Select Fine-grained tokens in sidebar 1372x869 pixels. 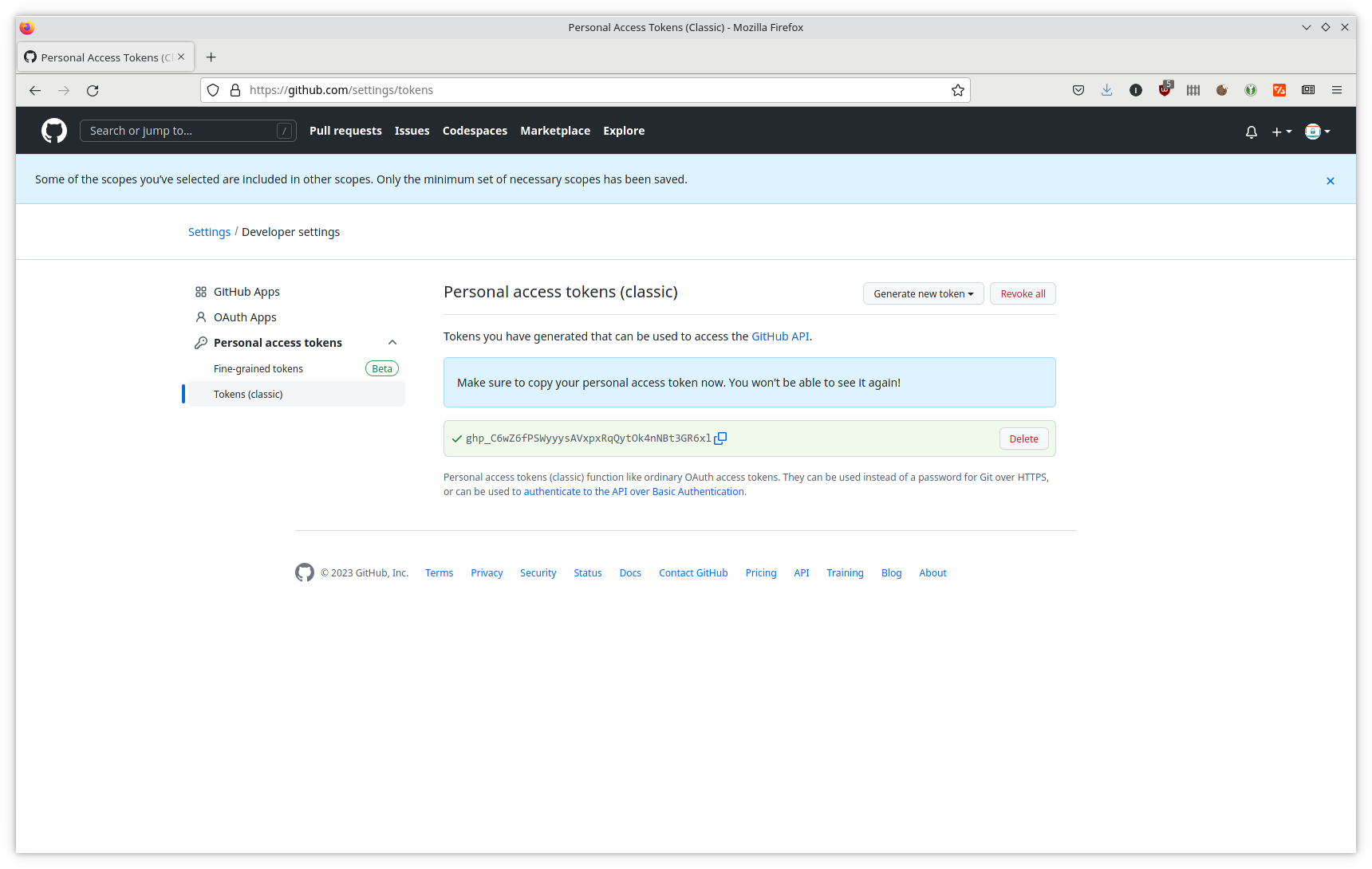258,369
